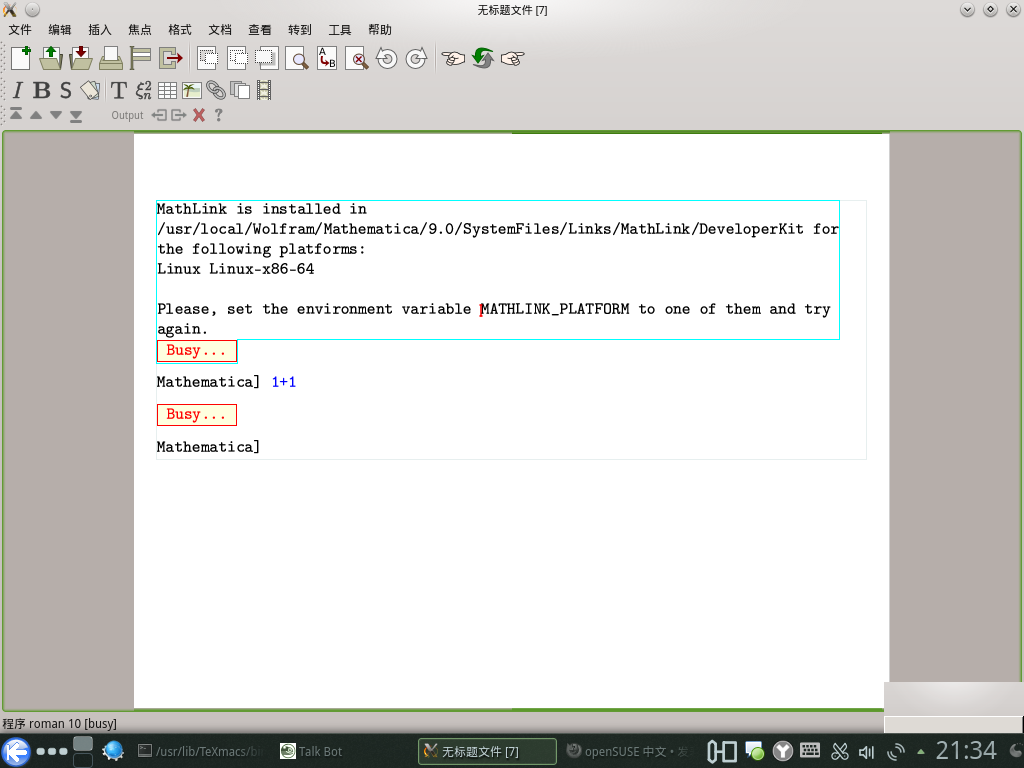Click the S text style icon
Screen dimensions: 1024x768
tap(65, 90)
